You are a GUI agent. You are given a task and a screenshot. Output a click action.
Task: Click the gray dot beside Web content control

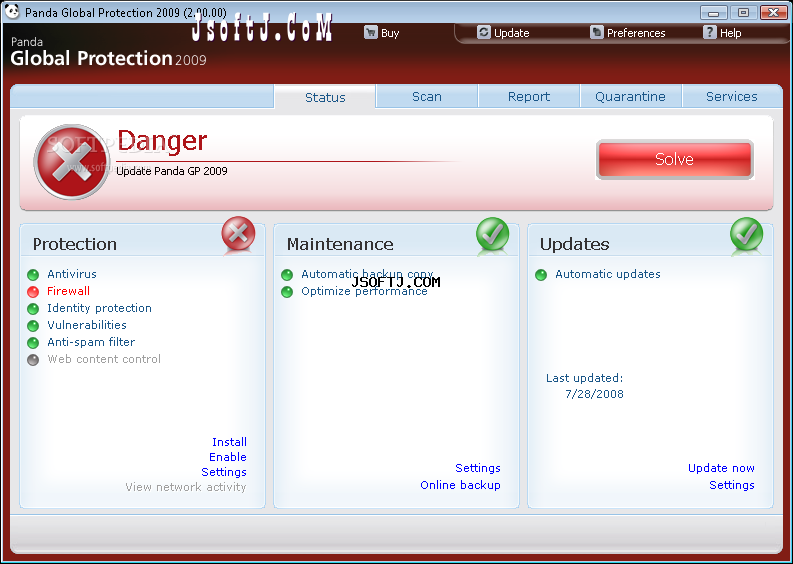33,360
